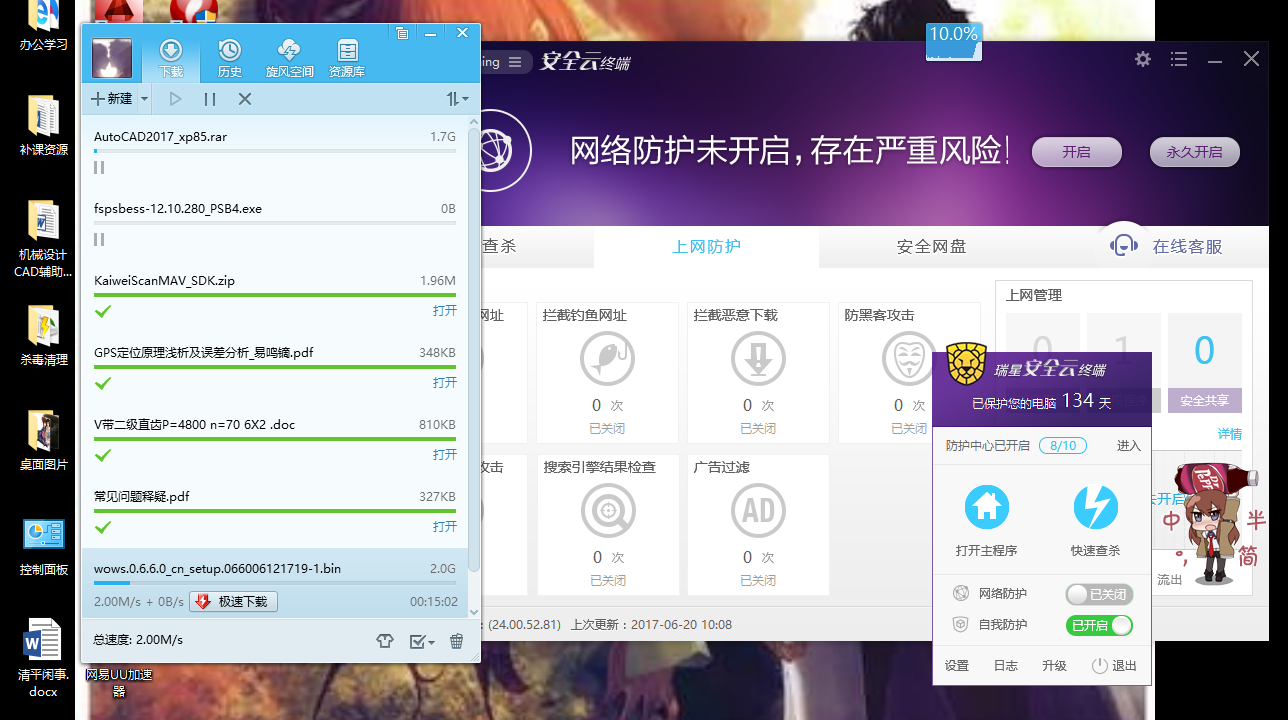Resume the paused AutoCAD2017_xp85.rar download
Screen dimensions: 1288x720
tap(99, 167)
